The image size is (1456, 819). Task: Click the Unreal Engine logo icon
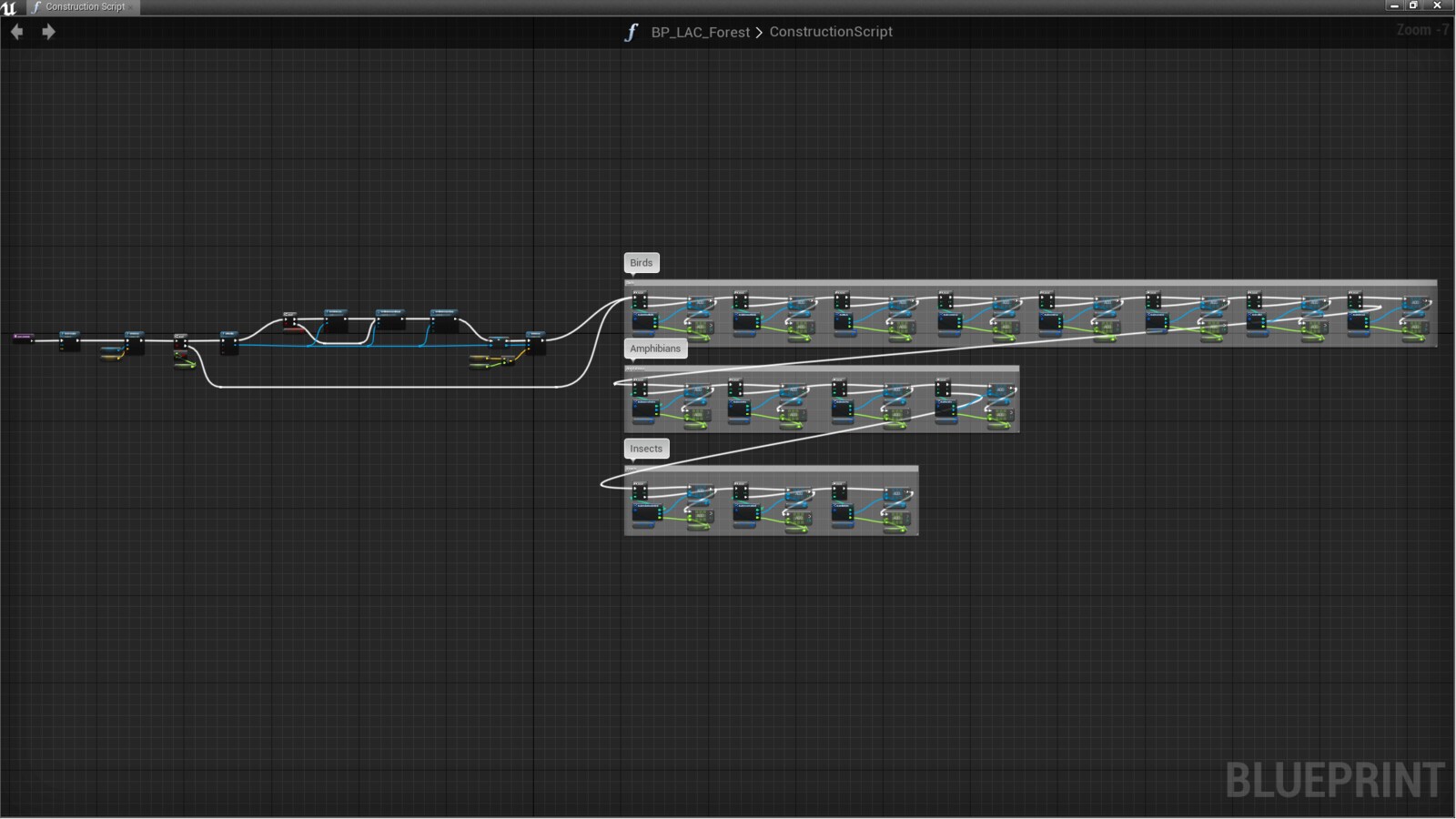[9, 7]
